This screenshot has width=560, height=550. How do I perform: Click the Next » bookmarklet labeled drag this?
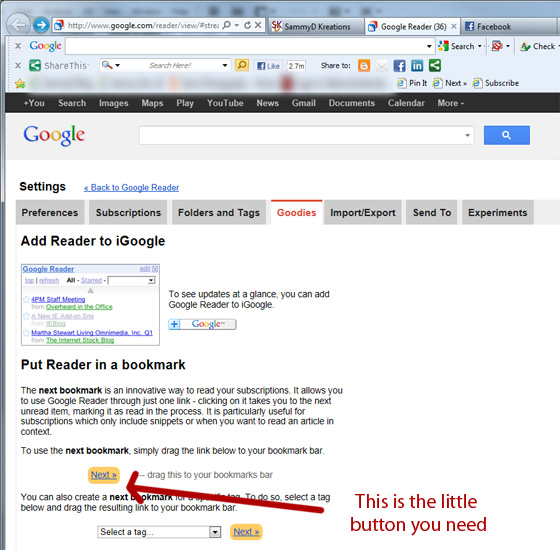pyautogui.click(x=104, y=475)
